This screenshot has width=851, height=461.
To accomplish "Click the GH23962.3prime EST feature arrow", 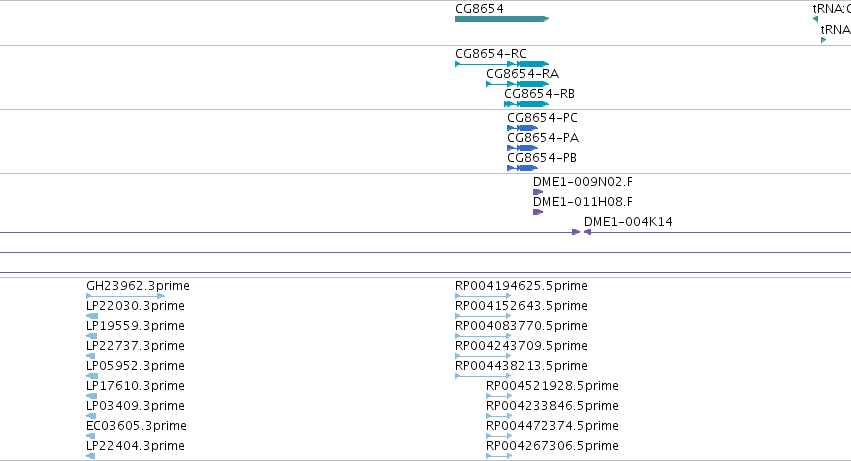I will [x=125, y=296].
